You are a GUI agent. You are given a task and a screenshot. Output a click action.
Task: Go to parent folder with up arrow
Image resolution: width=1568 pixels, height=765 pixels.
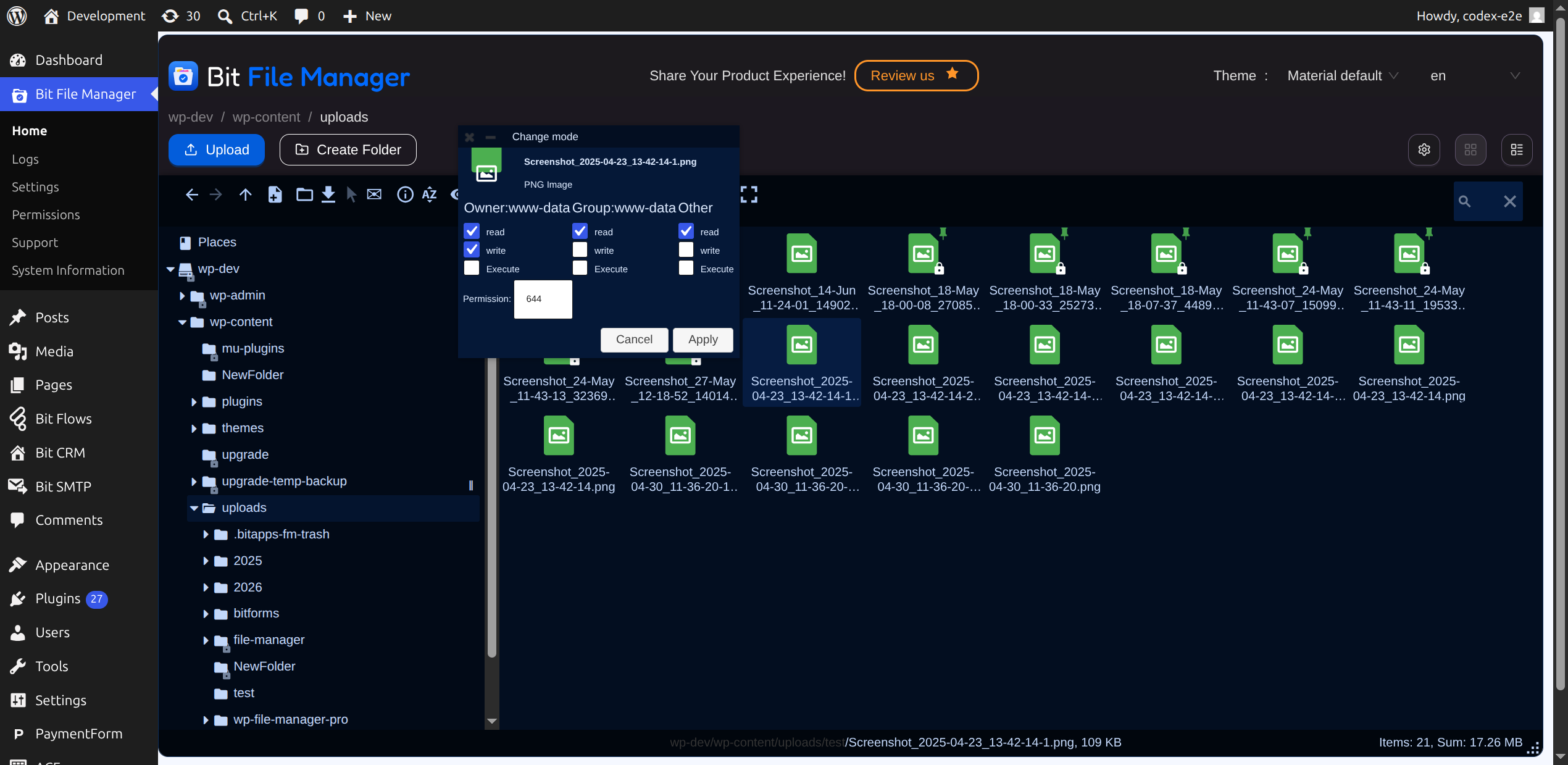(x=246, y=195)
